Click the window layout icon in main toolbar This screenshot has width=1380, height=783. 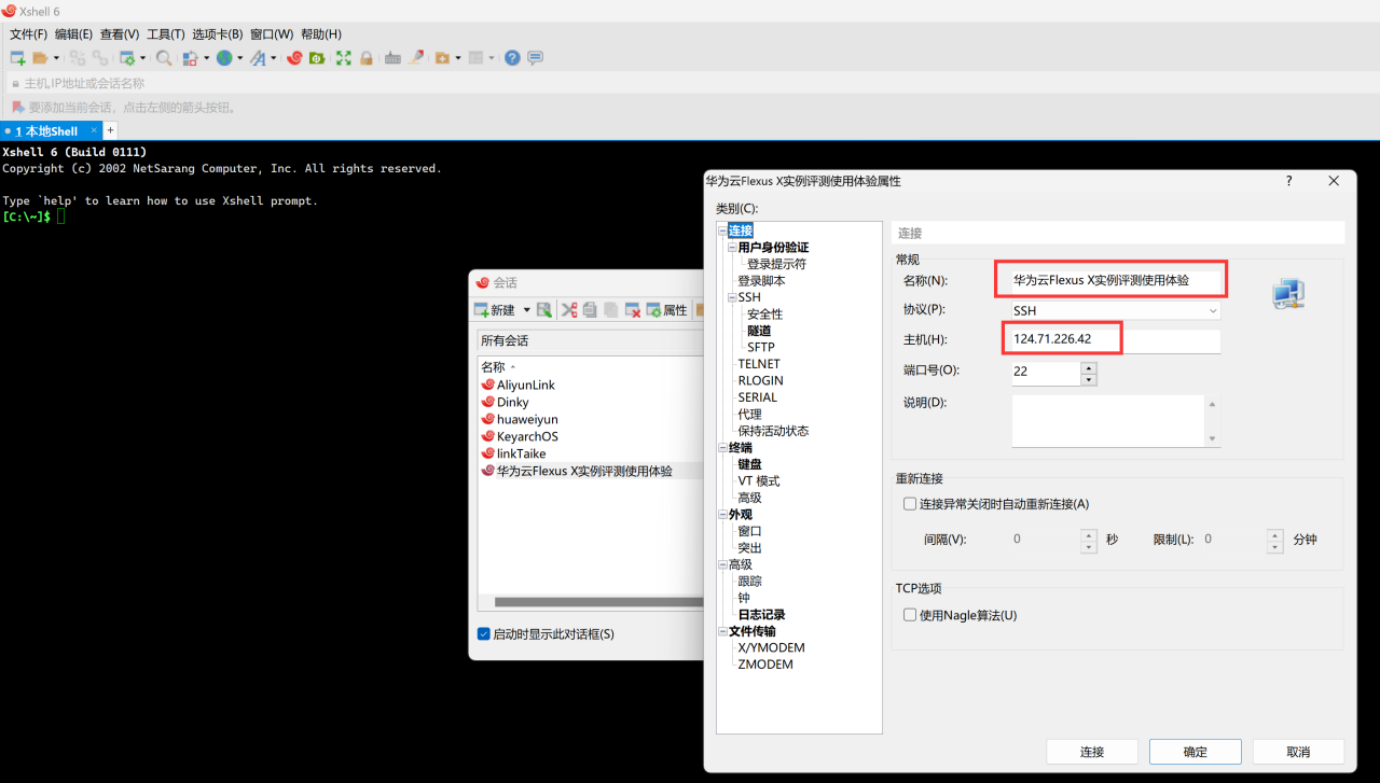click(477, 58)
